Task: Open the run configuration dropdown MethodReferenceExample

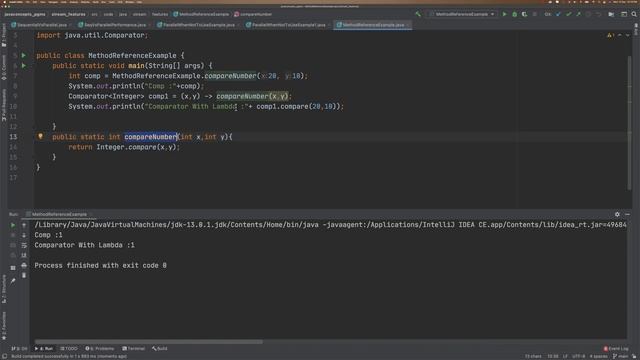Action: coord(462,14)
